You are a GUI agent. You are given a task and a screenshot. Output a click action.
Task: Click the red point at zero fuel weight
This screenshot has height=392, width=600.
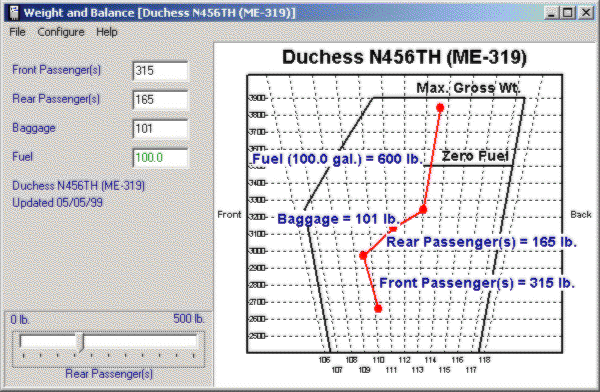(423, 209)
